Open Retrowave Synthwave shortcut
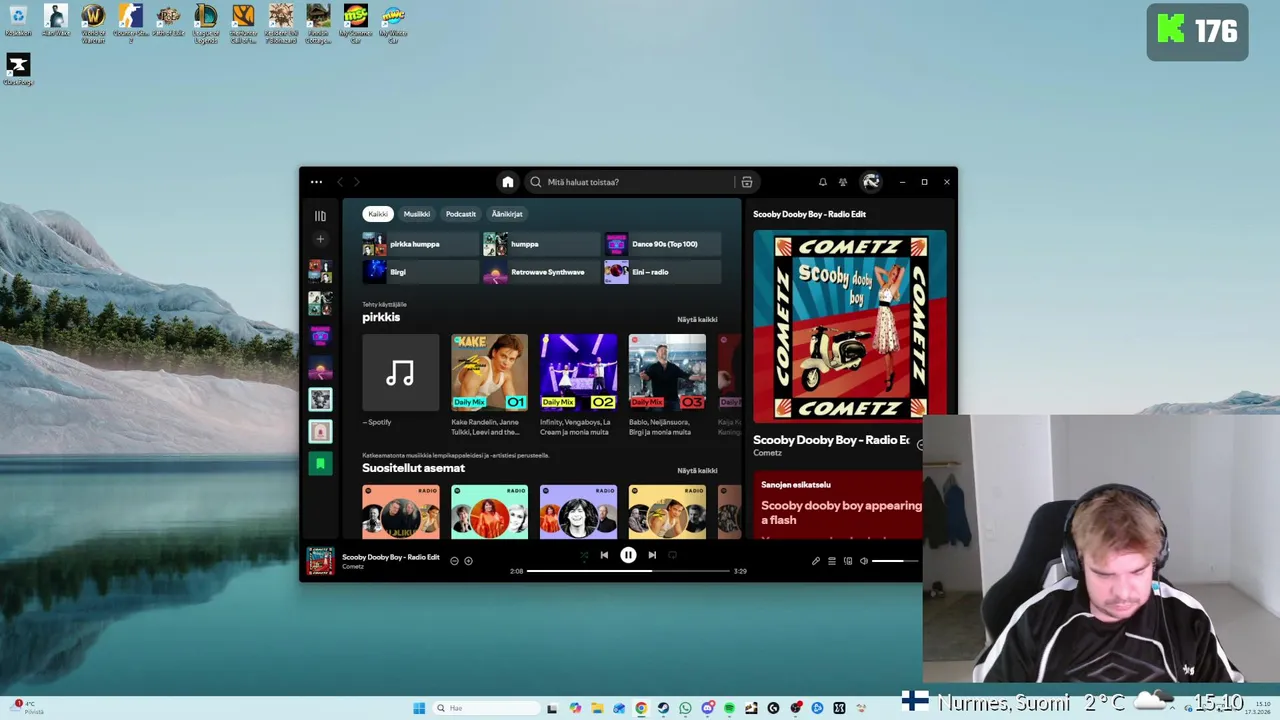 [x=541, y=272]
